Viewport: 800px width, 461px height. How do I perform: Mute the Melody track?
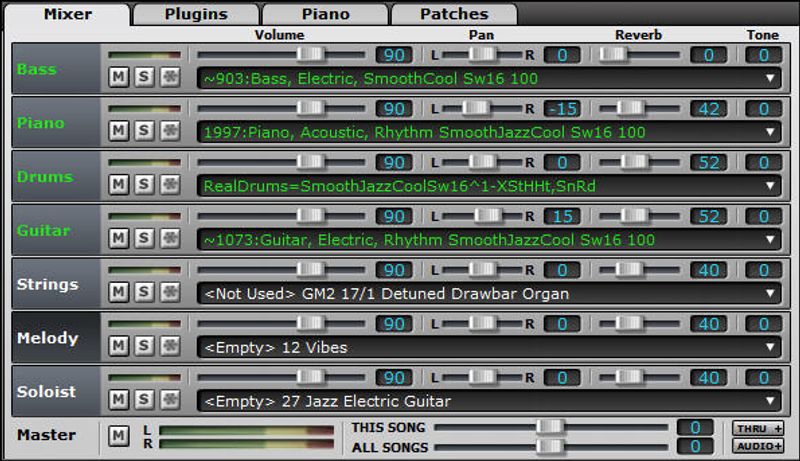point(118,346)
